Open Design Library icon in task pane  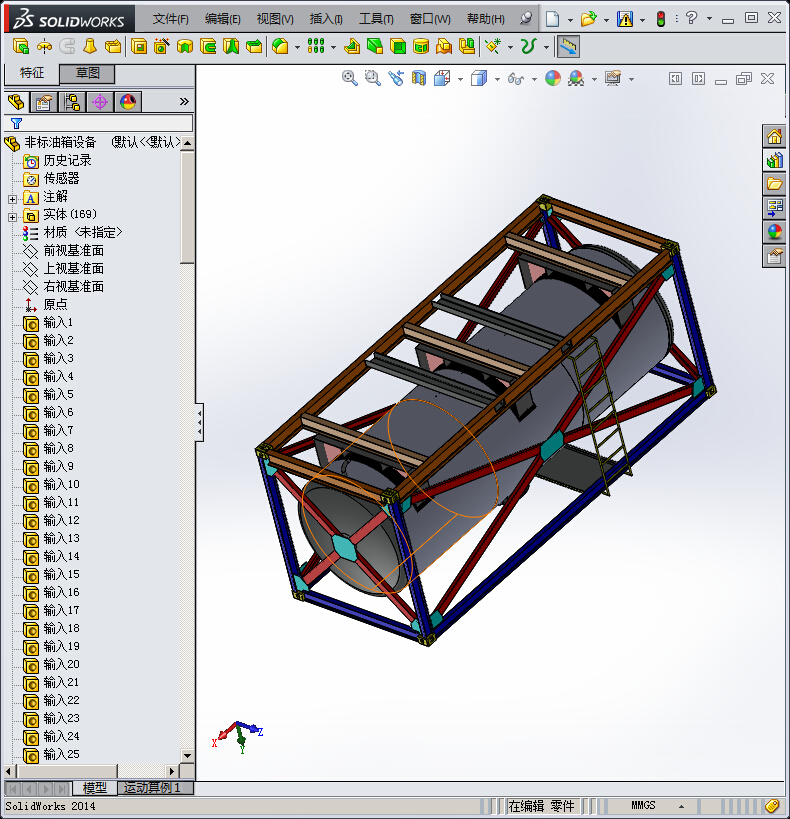click(774, 160)
